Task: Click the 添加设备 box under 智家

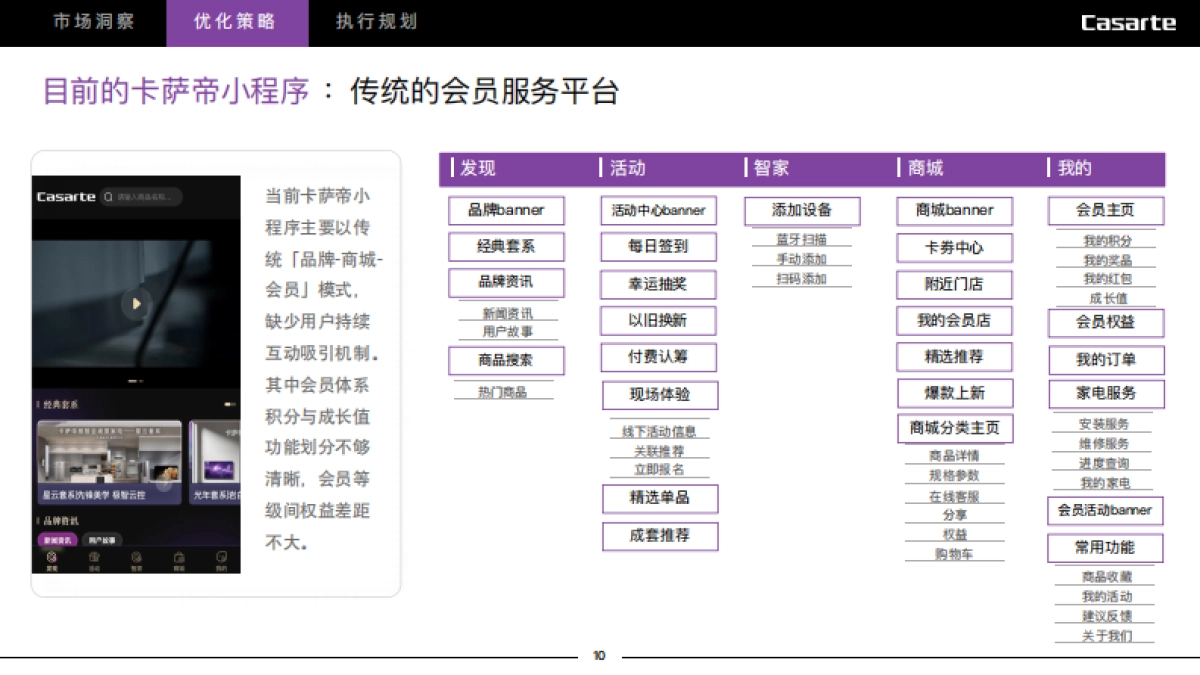Action: coord(802,211)
